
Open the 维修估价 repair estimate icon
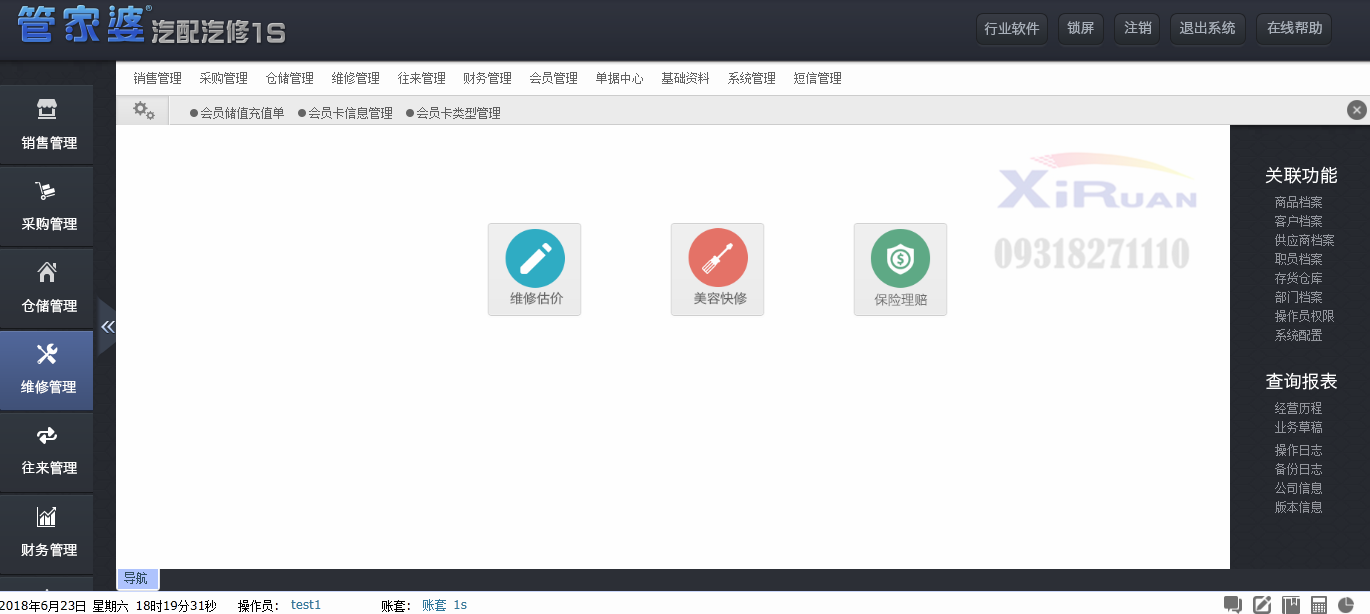click(x=534, y=269)
